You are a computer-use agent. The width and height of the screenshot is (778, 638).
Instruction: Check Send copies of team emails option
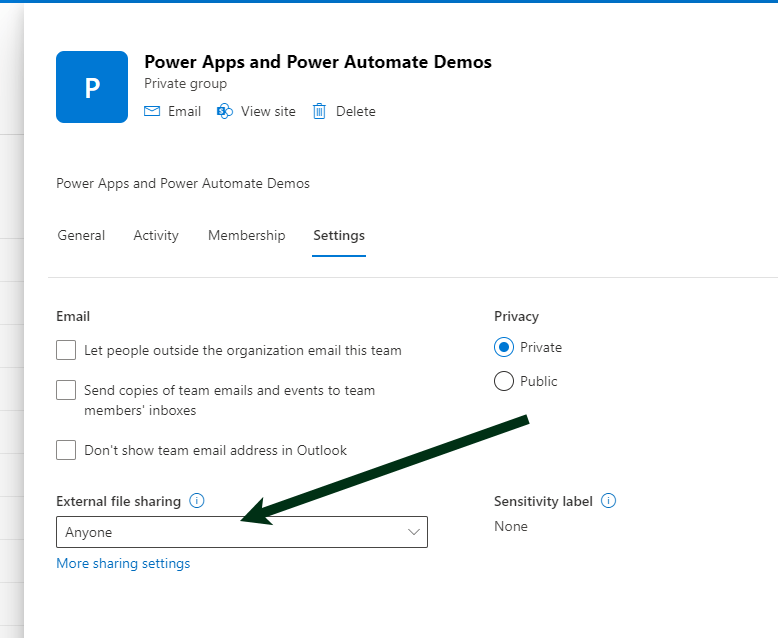point(66,390)
